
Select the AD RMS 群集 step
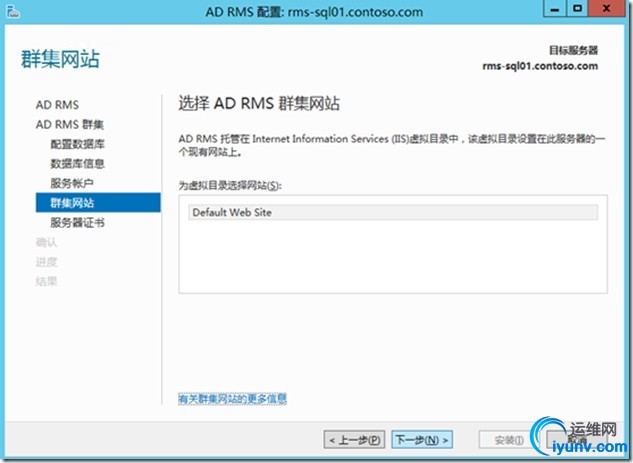point(69,125)
